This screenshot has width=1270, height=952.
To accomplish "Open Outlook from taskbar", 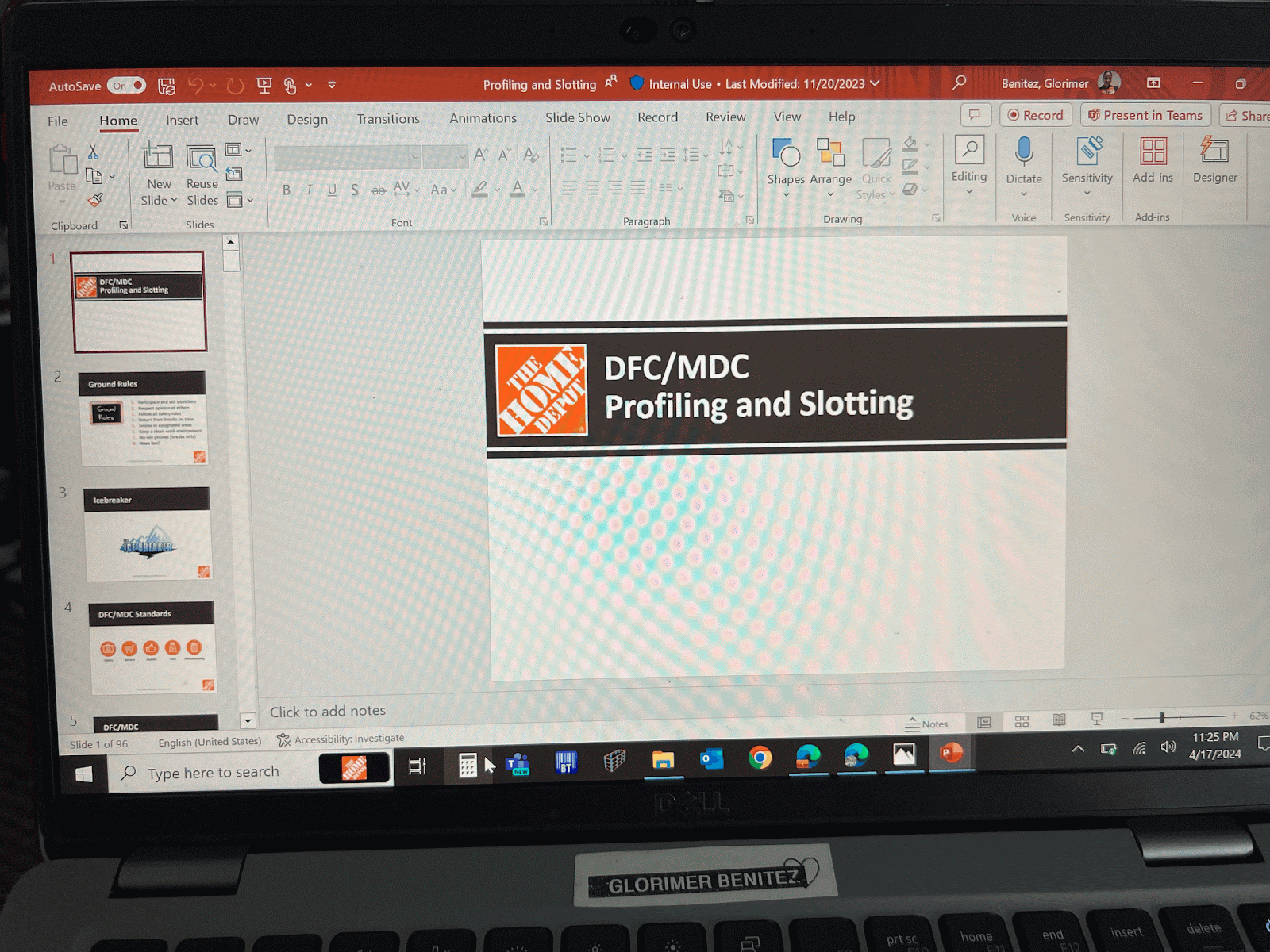I will [x=711, y=759].
